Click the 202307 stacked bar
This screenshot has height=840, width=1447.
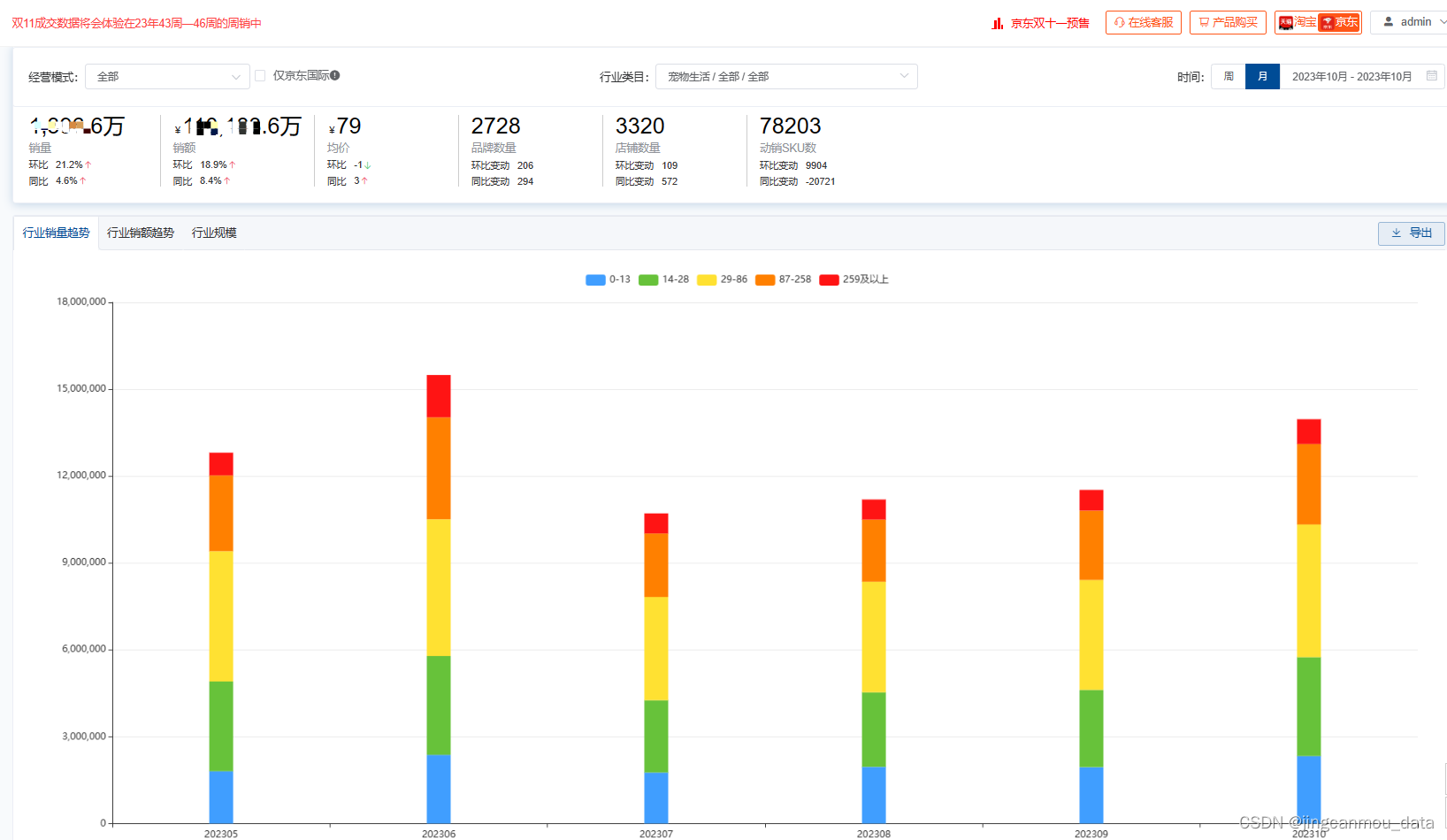pyautogui.click(x=656, y=668)
